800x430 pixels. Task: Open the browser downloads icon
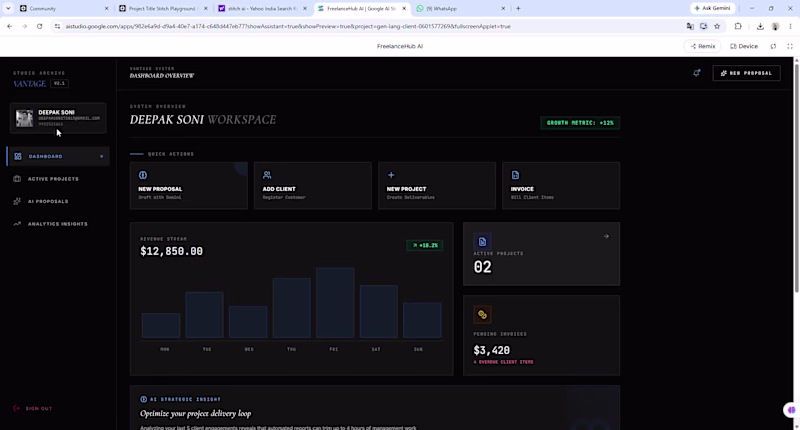tap(760, 26)
